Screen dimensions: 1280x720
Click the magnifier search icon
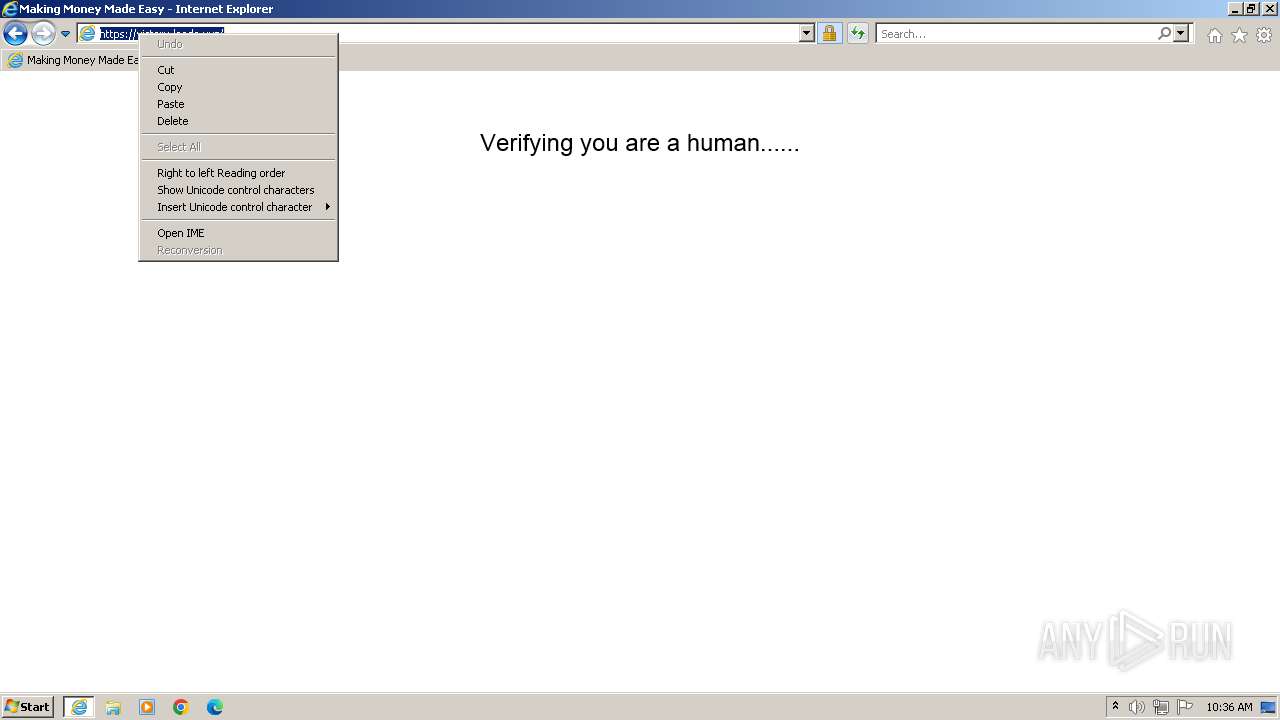[x=1164, y=34]
